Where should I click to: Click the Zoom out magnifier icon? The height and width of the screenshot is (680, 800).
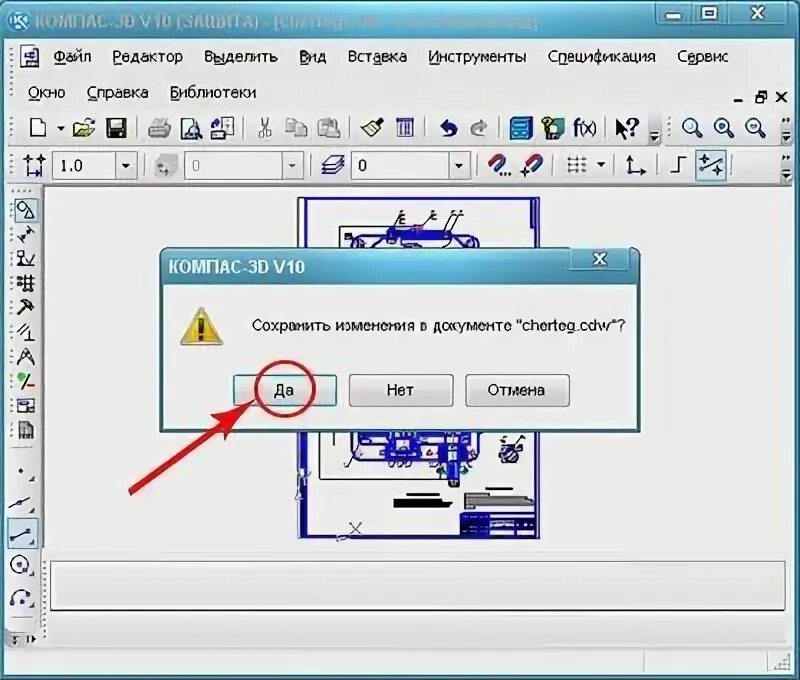[x=756, y=128]
